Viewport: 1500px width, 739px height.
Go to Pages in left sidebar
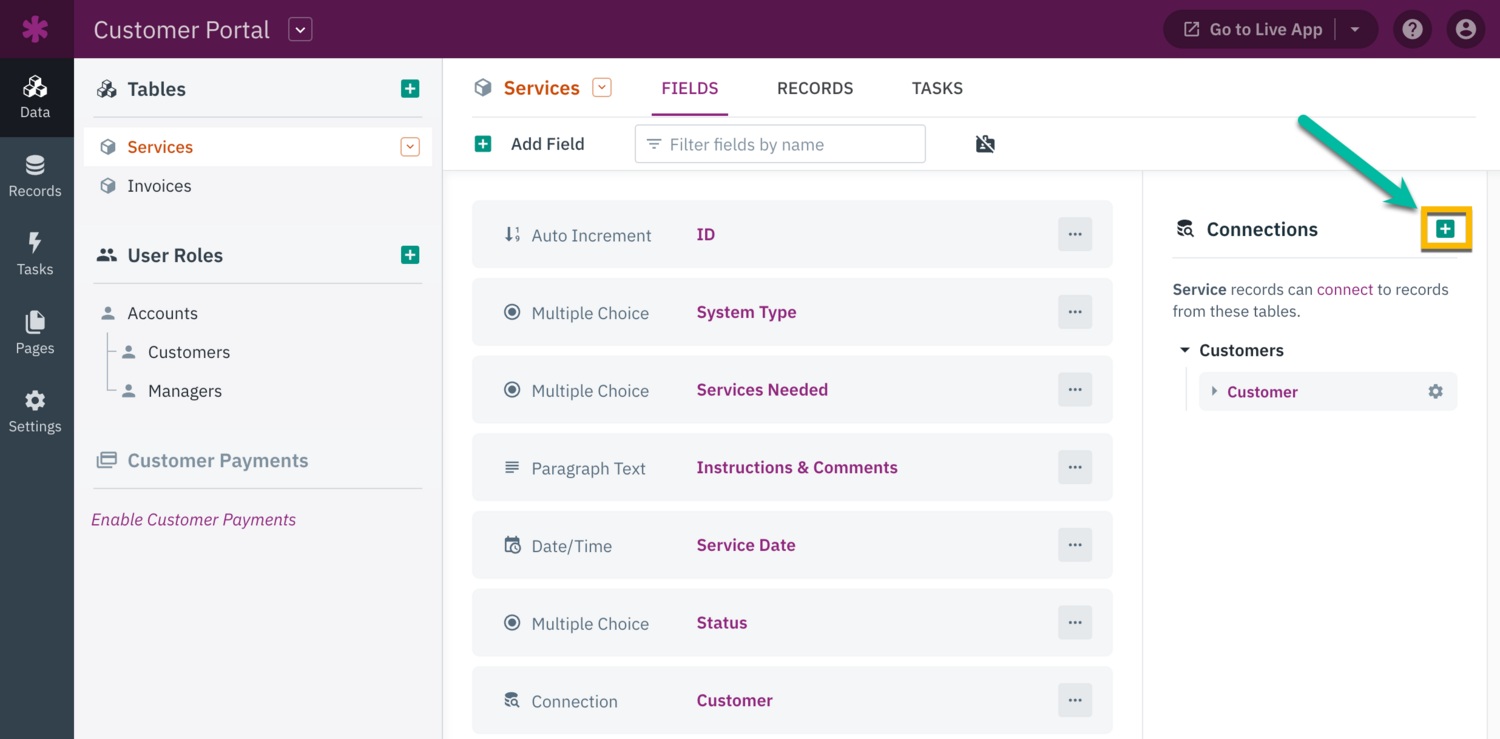(35, 333)
